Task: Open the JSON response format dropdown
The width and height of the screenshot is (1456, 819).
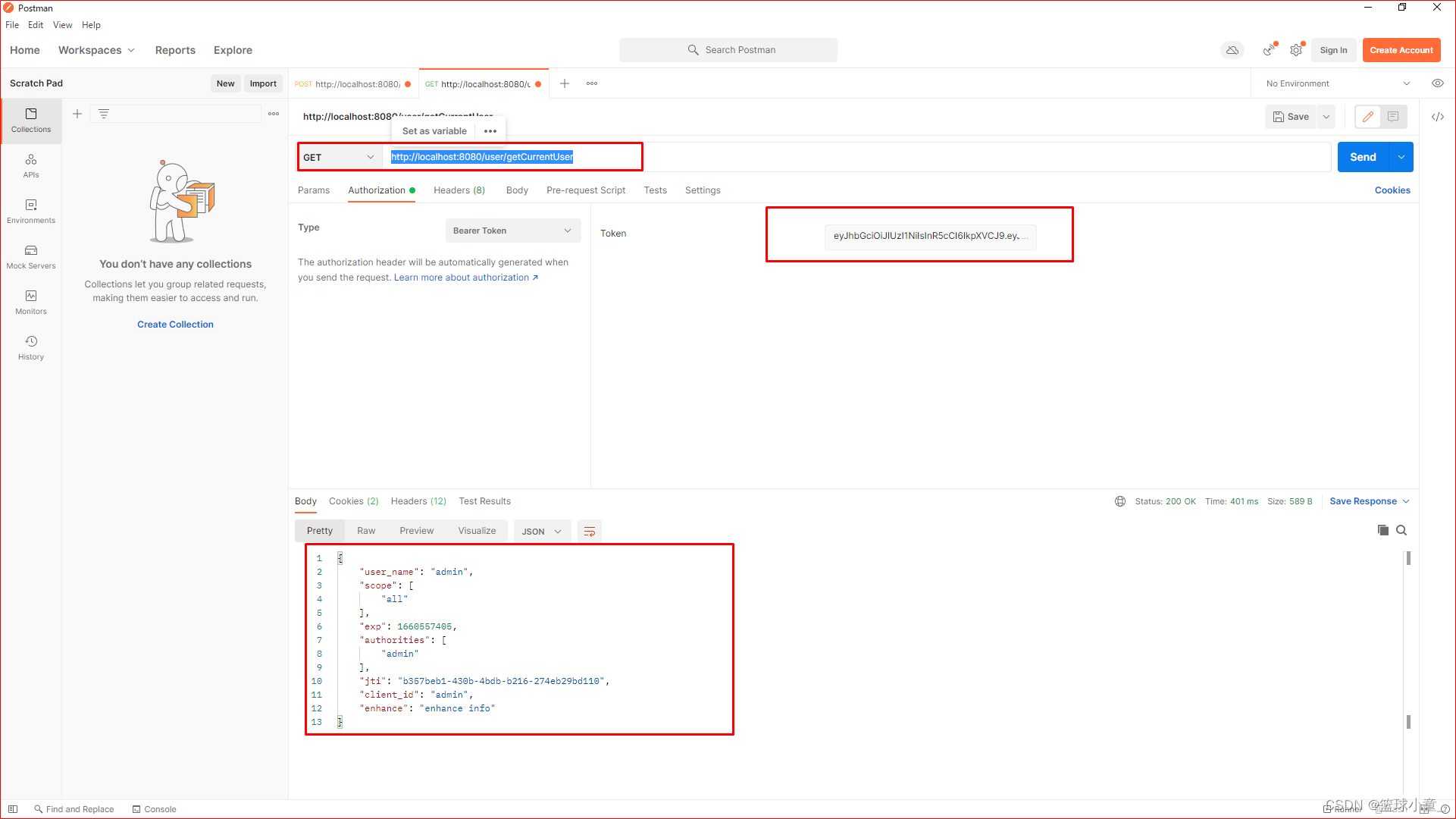Action: (541, 532)
